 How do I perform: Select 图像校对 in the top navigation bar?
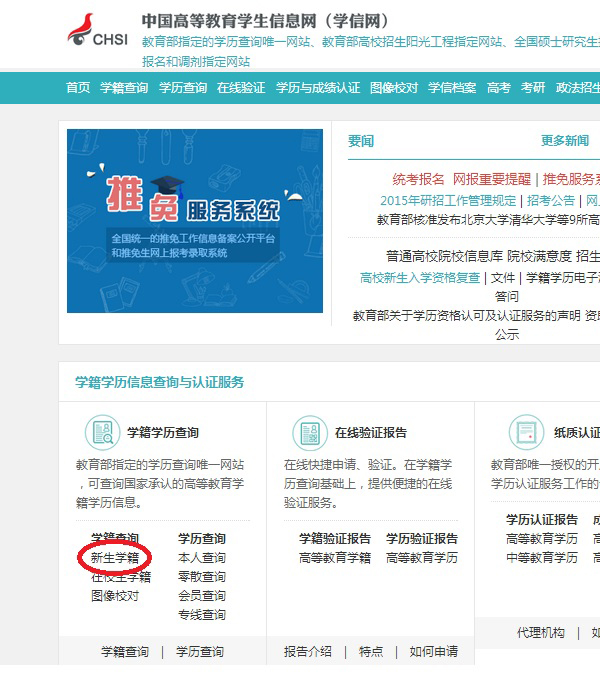pos(394,88)
